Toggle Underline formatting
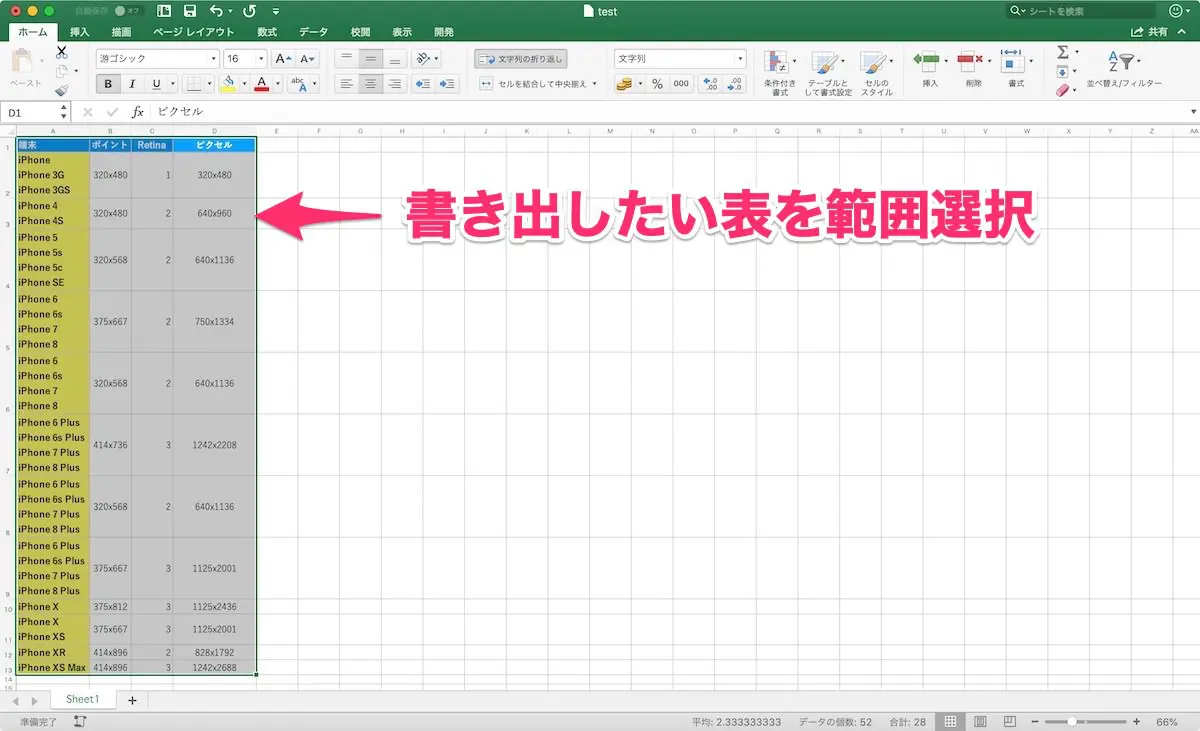The width and height of the screenshot is (1200, 731). (x=157, y=84)
